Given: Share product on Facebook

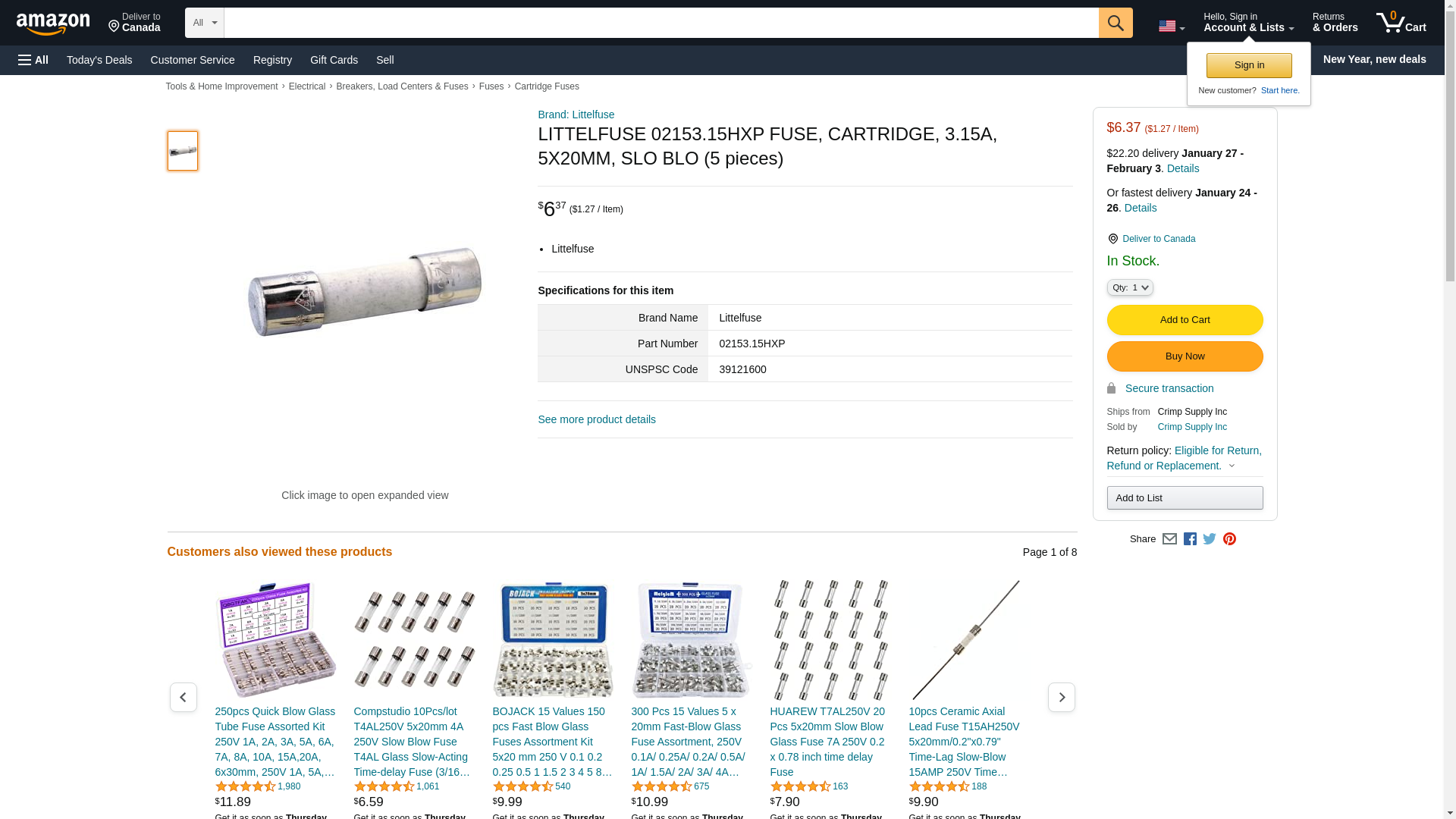Looking at the screenshot, I should click(1190, 539).
